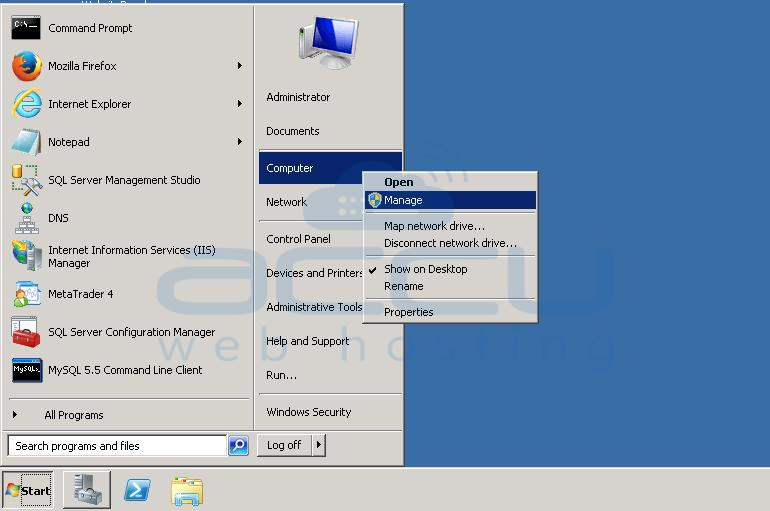This screenshot has width=770, height=511.
Task: Click SQL Server Management Studio icon
Action: 27,180
